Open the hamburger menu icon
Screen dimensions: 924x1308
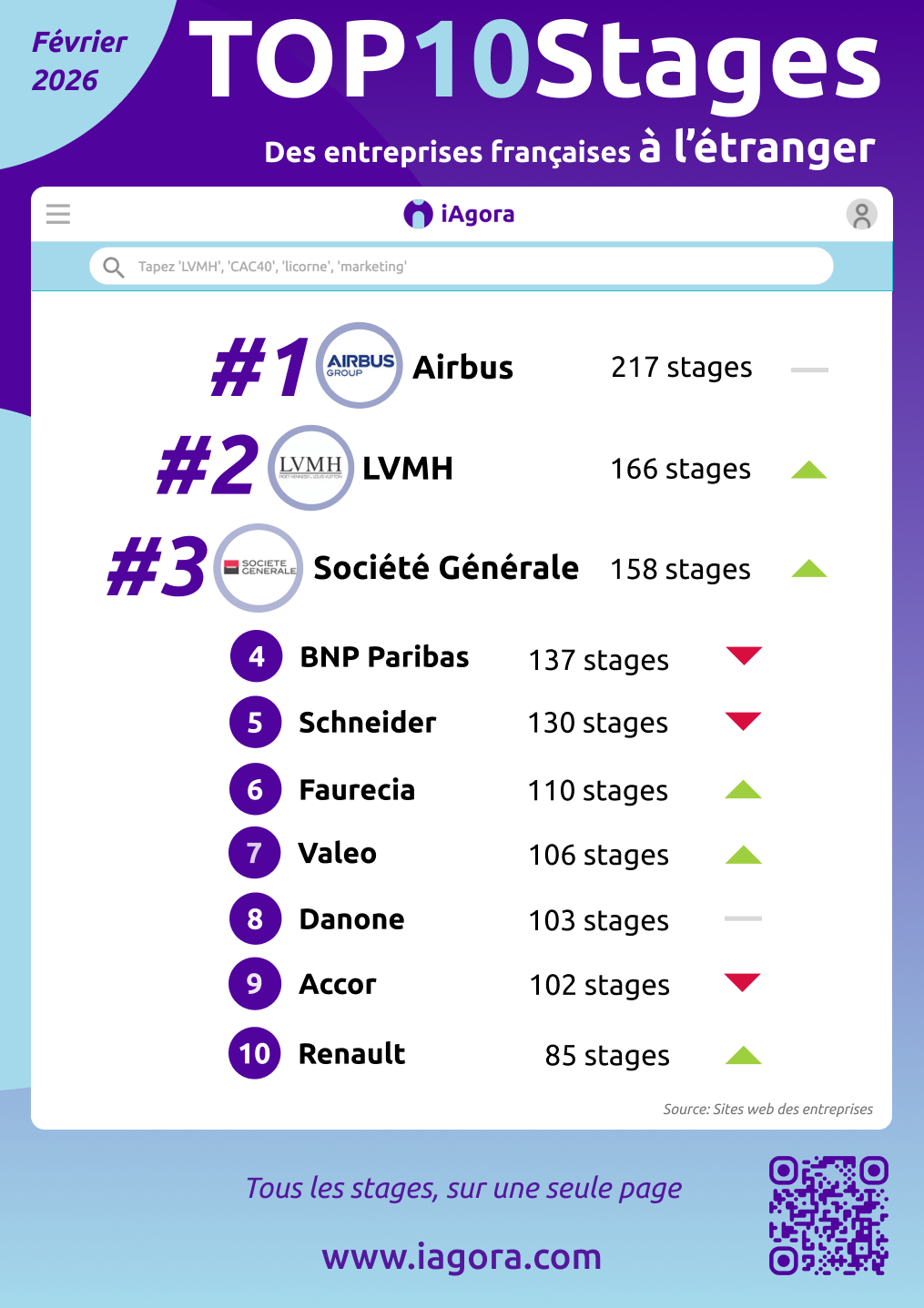[58, 214]
